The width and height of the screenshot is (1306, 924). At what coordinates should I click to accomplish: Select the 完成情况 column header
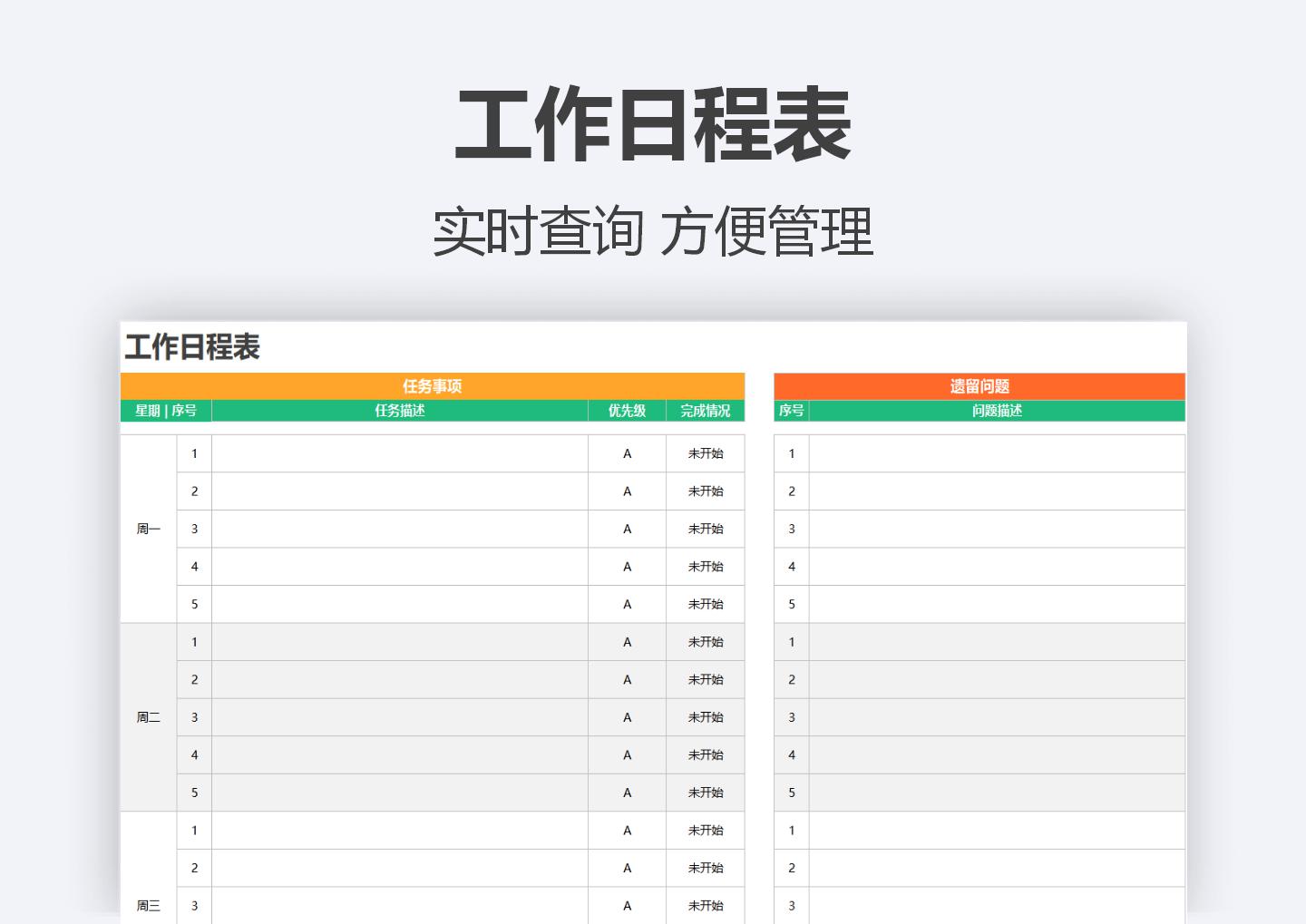(x=705, y=411)
